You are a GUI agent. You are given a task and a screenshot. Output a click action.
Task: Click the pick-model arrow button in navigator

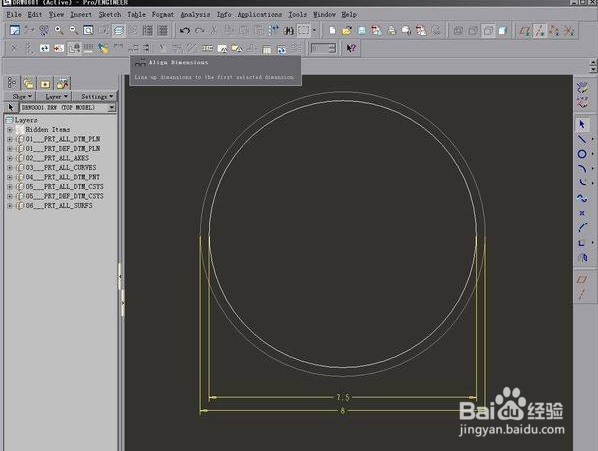pos(11,108)
